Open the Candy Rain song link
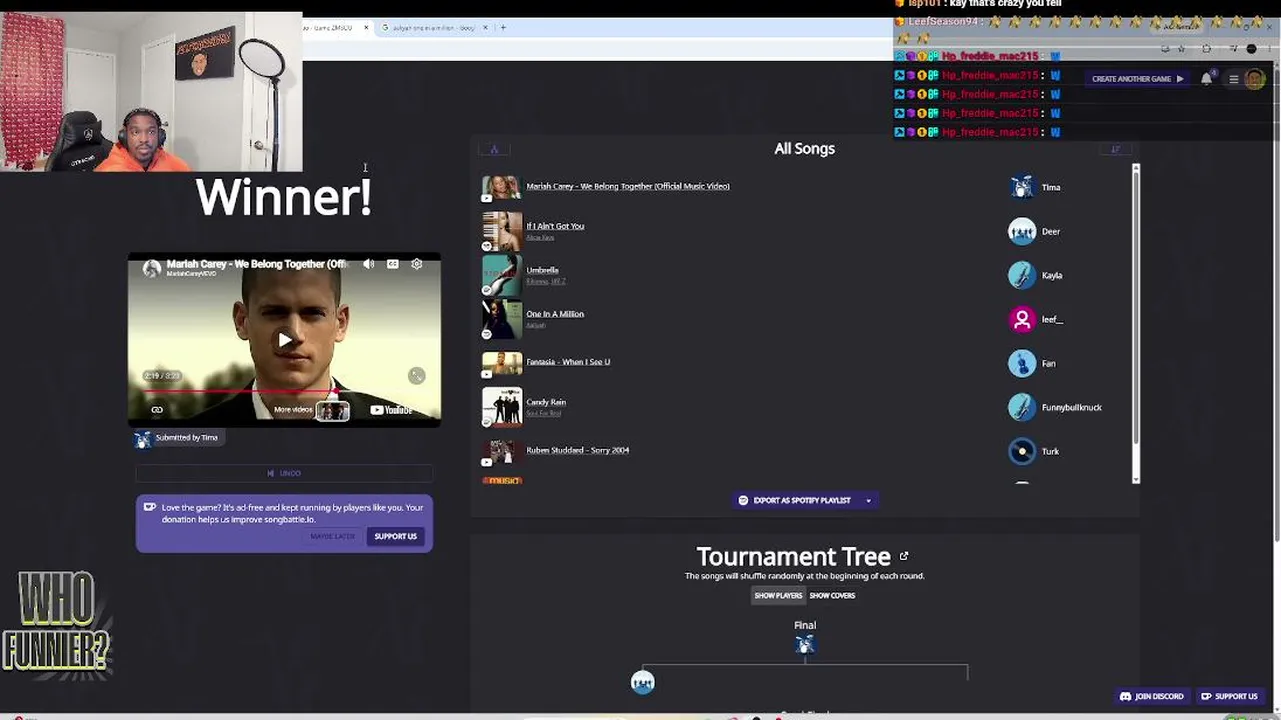The height and width of the screenshot is (720, 1281). pyautogui.click(x=546, y=402)
